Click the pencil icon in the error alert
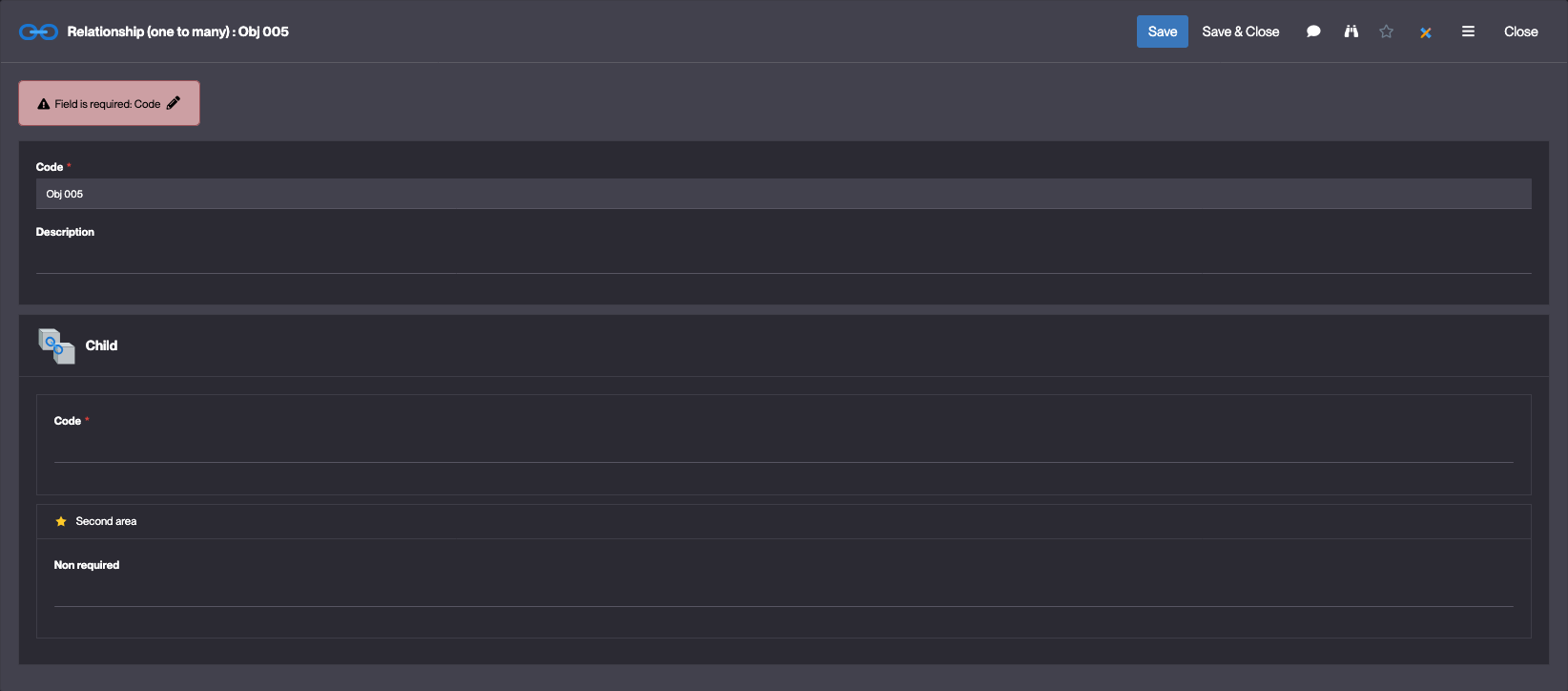The height and width of the screenshot is (691, 1568). click(174, 103)
